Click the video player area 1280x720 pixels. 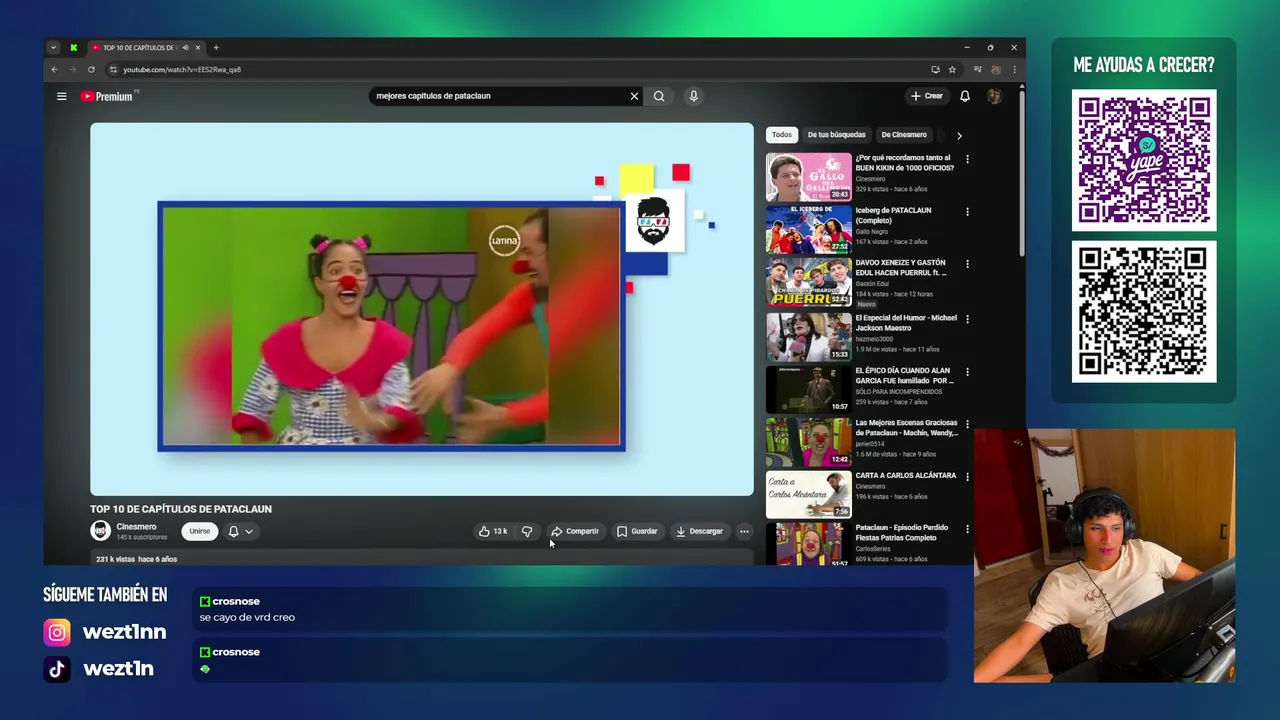point(422,309)
